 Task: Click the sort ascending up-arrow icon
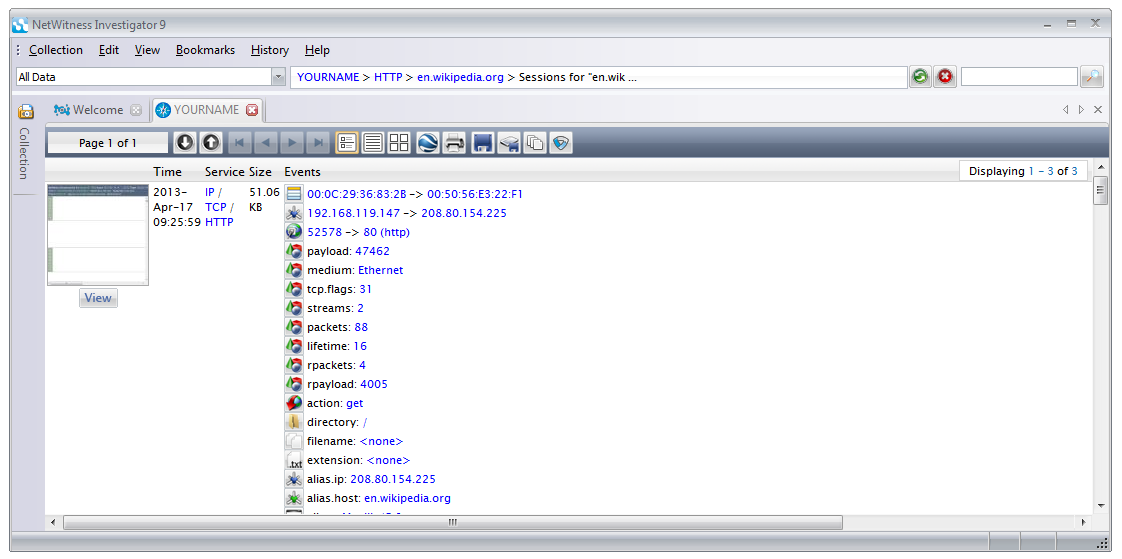click(210, 143)
